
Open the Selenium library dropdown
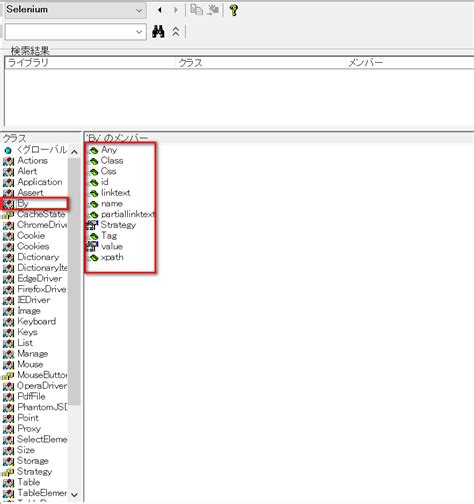[x=139, y=10]
